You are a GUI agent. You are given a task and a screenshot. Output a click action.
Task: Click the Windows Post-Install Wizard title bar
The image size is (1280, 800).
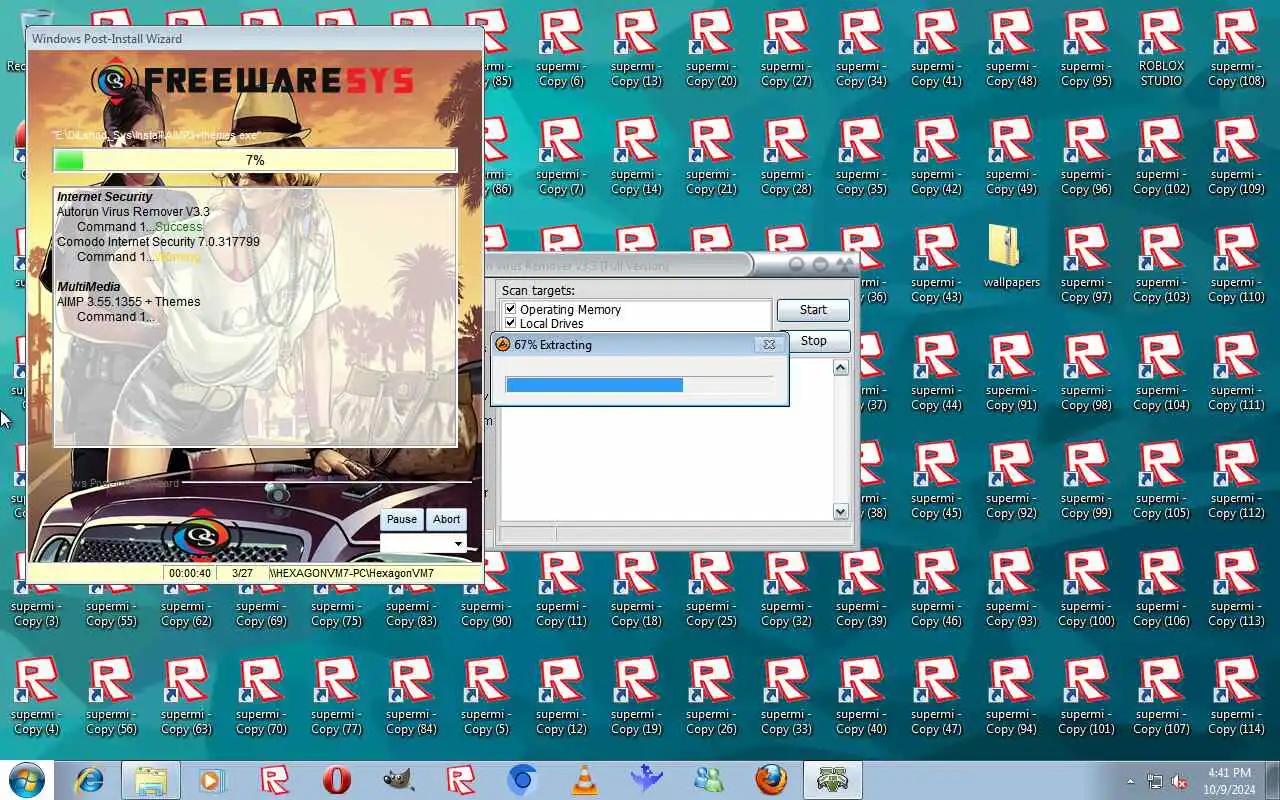point(255,38)
